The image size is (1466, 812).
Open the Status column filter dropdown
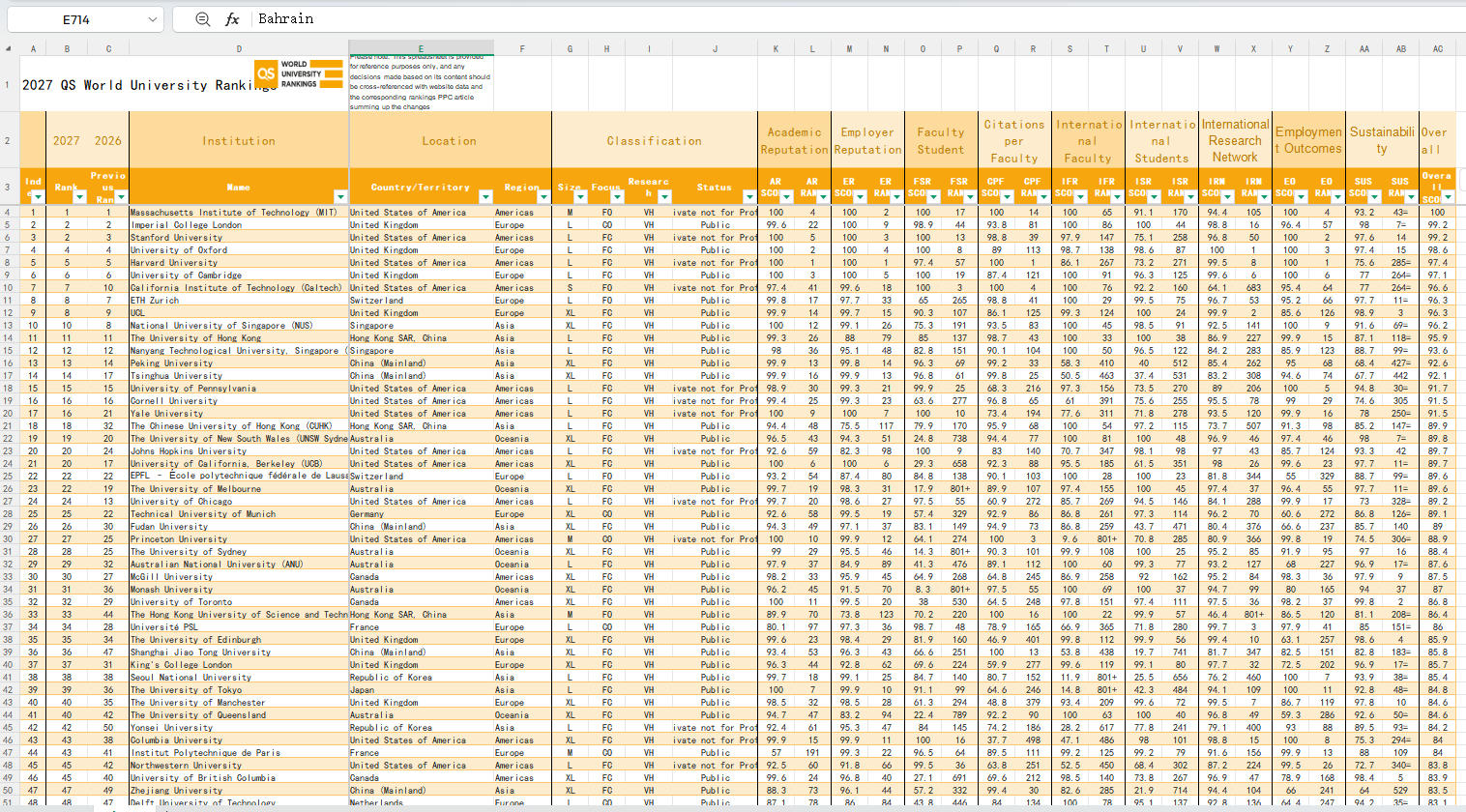(x=749, y=197)
